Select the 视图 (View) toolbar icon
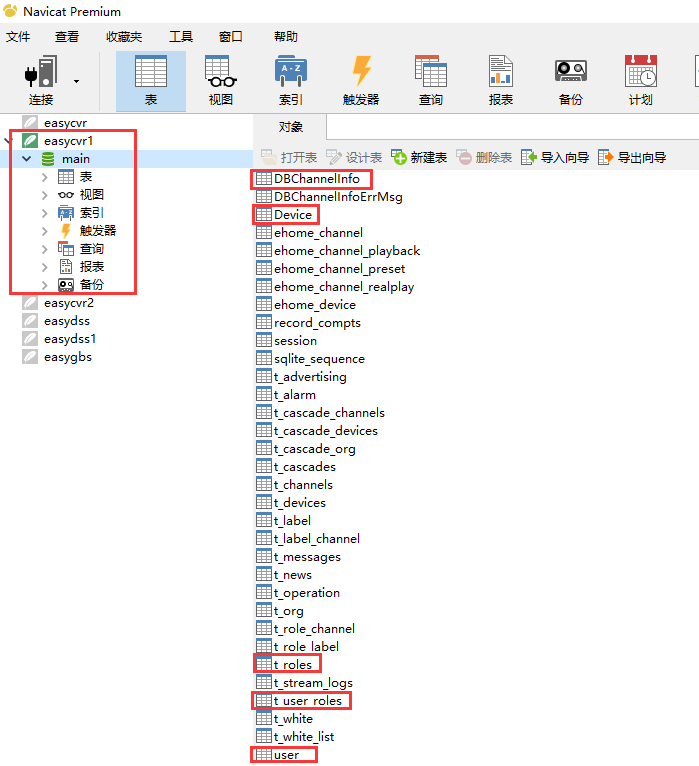 click(220, 81)
